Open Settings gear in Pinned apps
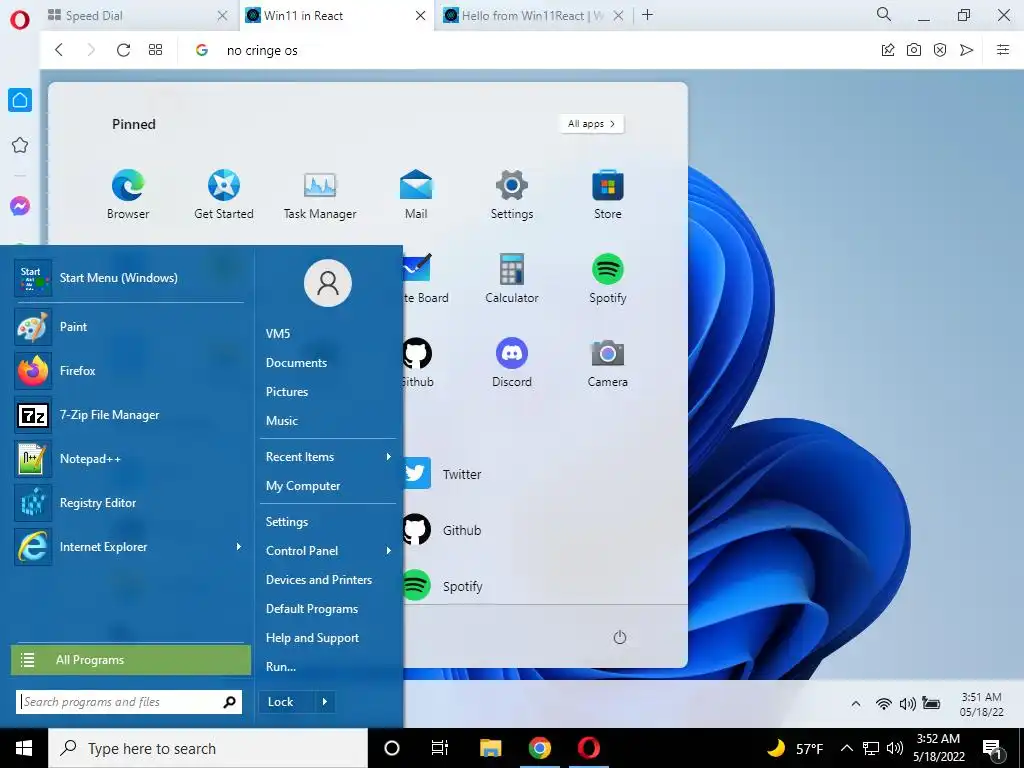 point(512,194)
